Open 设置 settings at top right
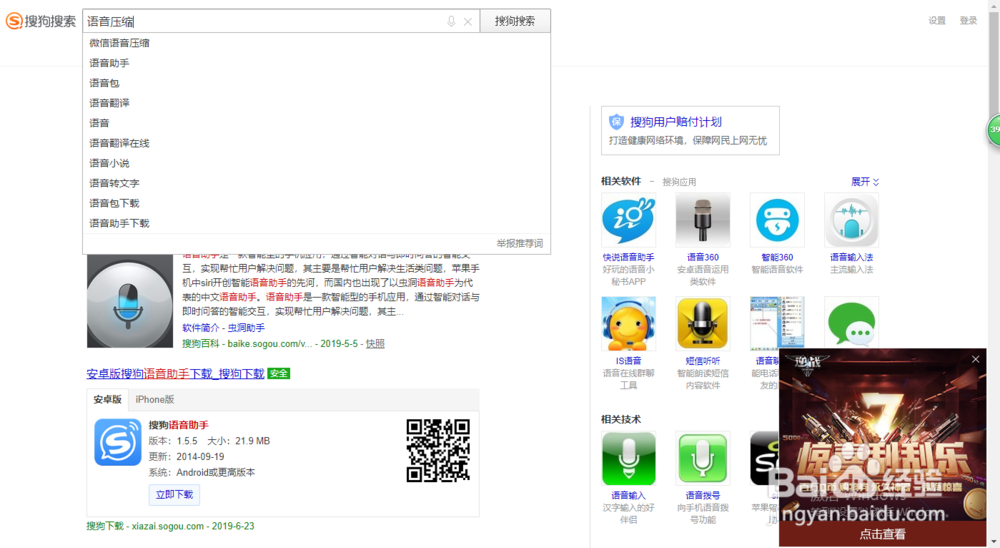Image resolution: width=1000 pixels, height=548 pixels. click(x=937, y=20)
